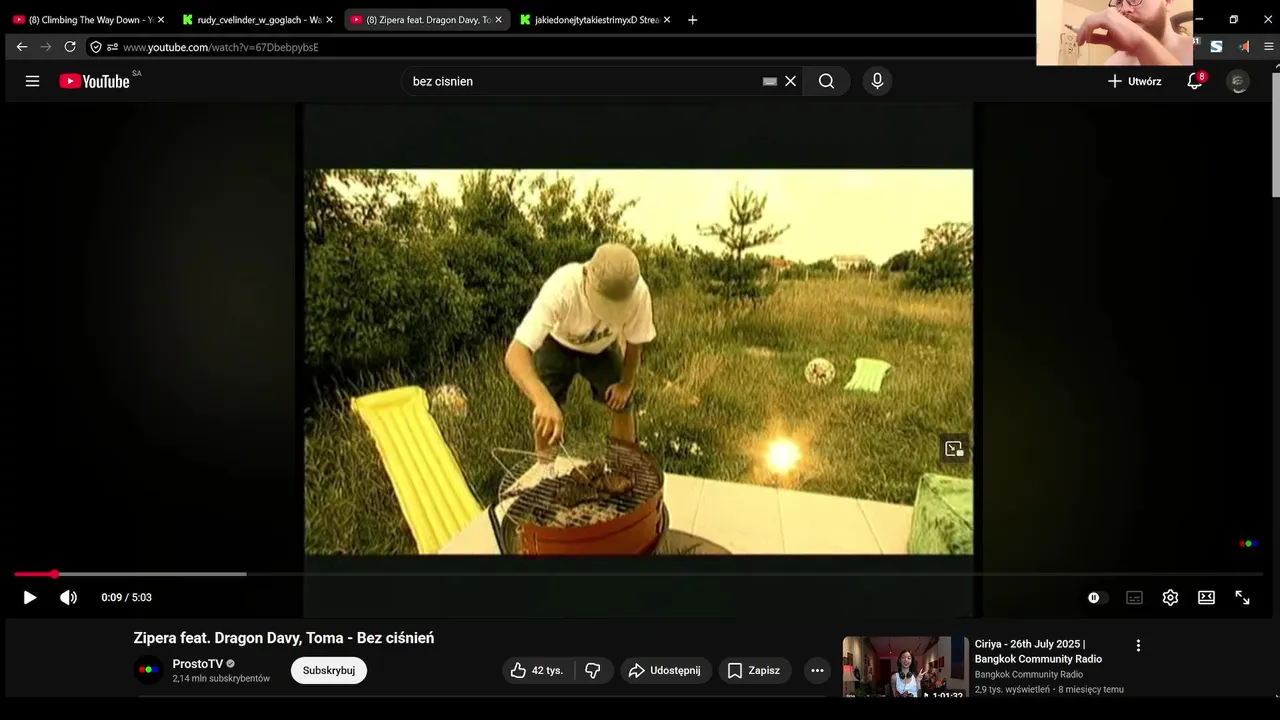The width and height of the screenshot is (1280, 720).
Task: Start voice search with microphone icon
Action: click(x=877, y=81)
